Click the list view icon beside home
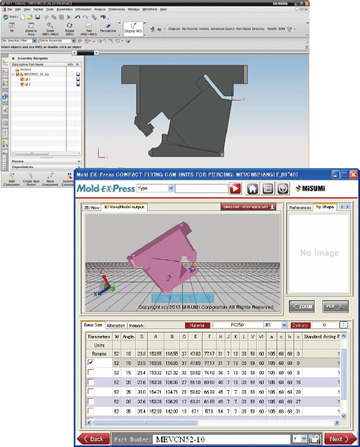The width and height of the screenshot is (360, 447). pyautogui.click(x=268, y=189)
